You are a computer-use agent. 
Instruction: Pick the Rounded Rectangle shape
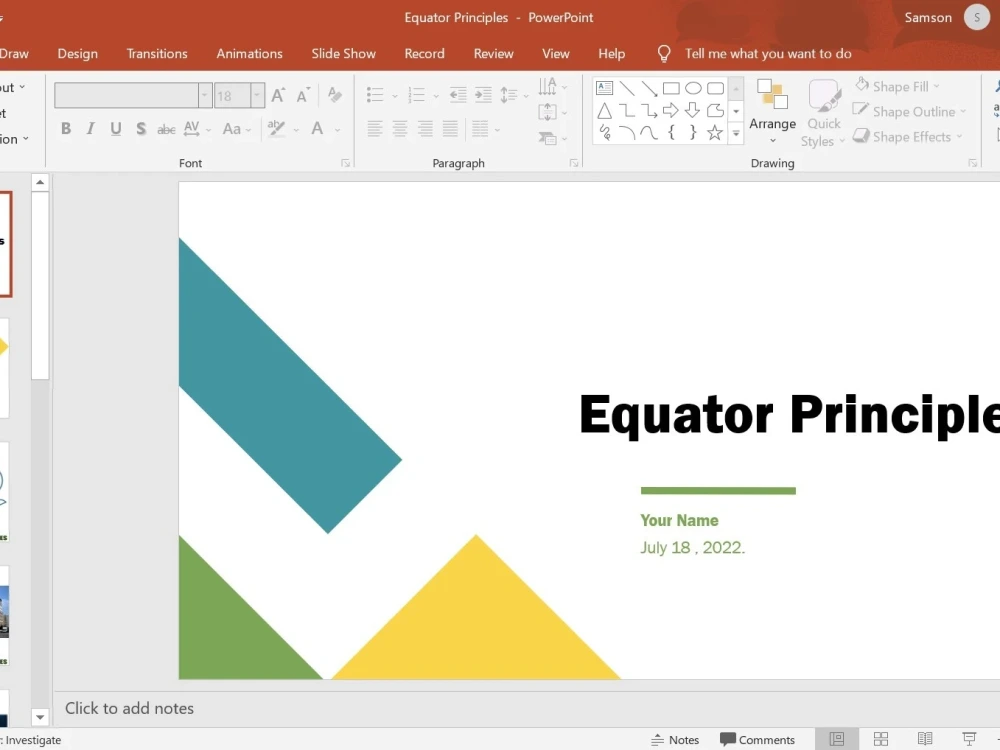[716, 88]
